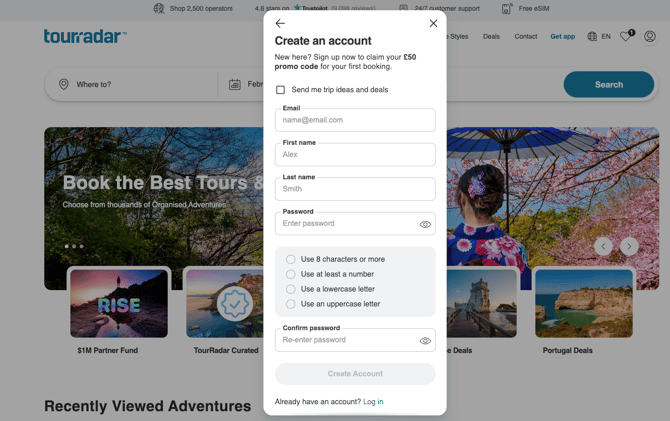Click the TourRadar logo

click(84, 37)
